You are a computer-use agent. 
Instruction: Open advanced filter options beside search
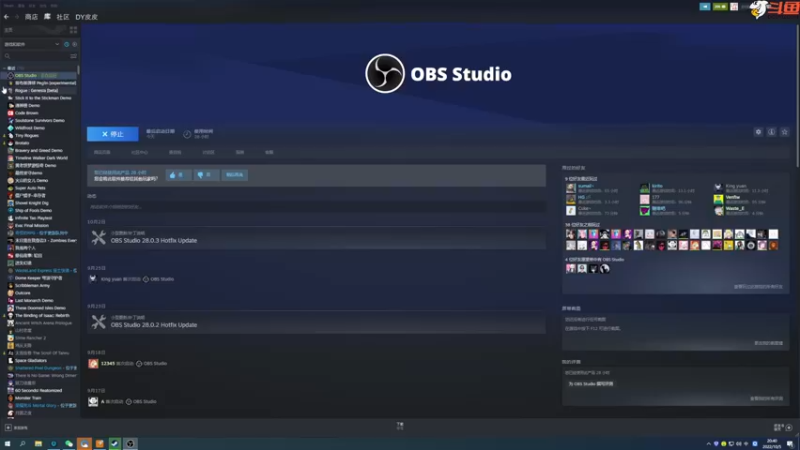click(x=73, y=56)
